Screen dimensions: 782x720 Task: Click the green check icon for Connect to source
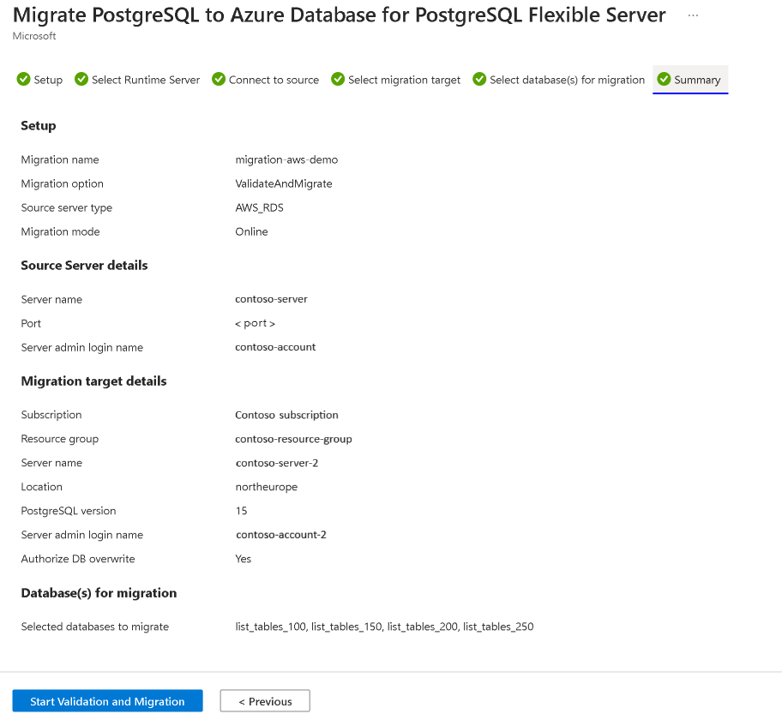(218, 79)
